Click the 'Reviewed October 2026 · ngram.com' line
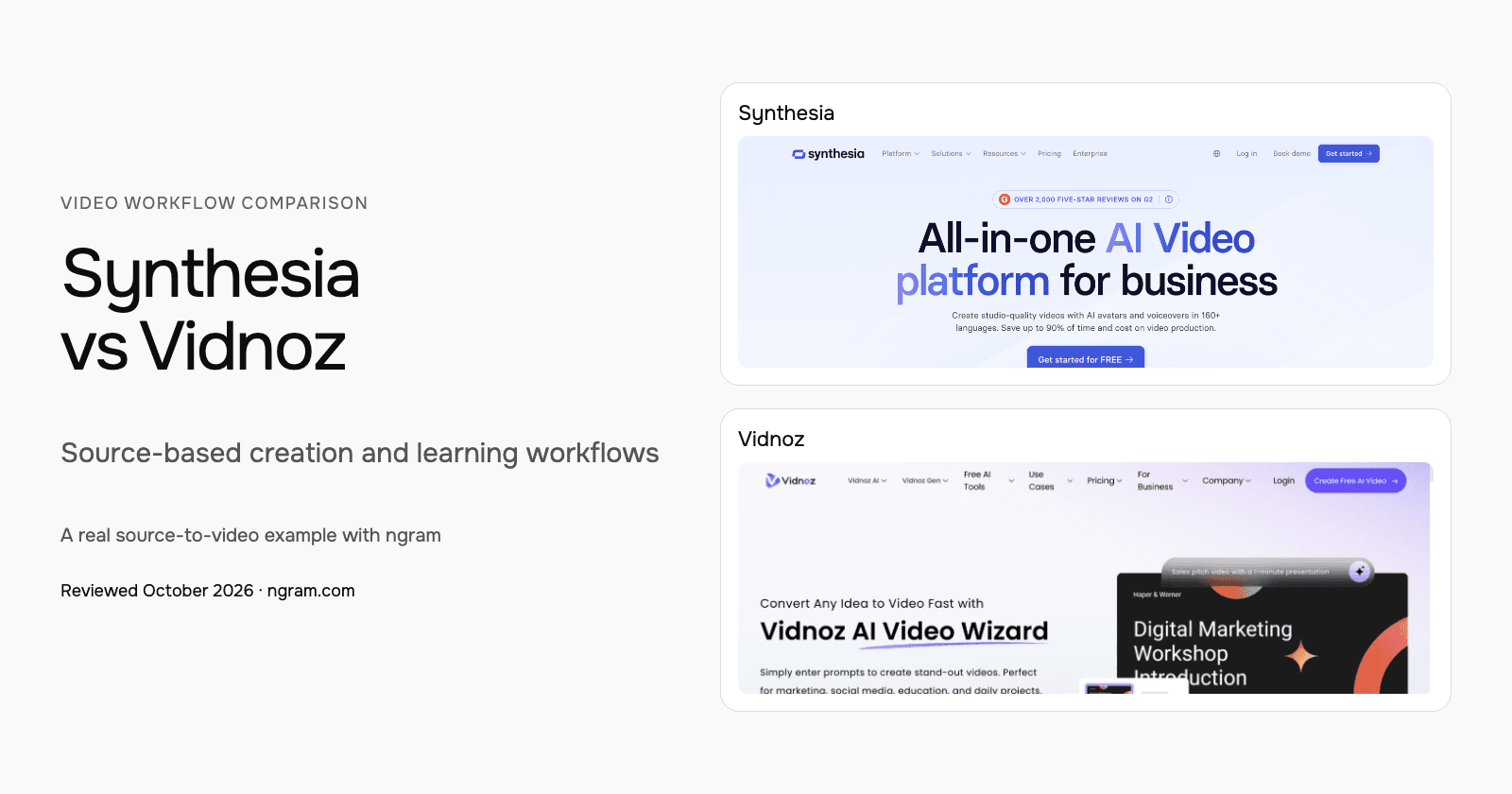This screenshot has height=794, width=1512. 208,591
